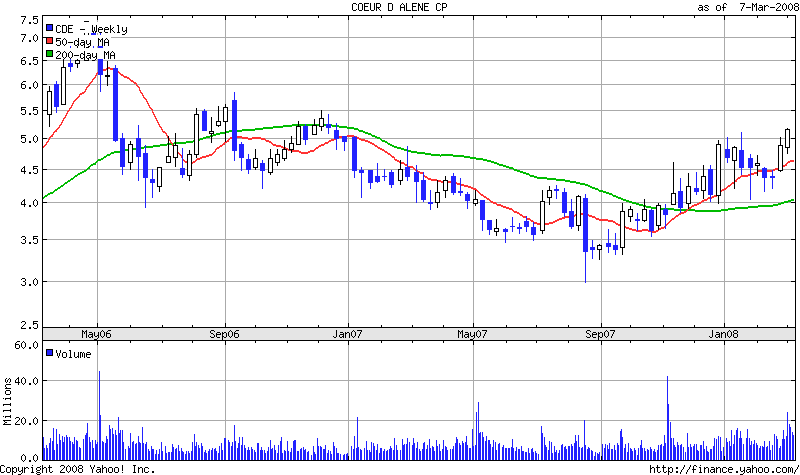Screen dimensions: 800x475
Task: Click the COEUR D ALENE CP chart title
Action: 399,7
